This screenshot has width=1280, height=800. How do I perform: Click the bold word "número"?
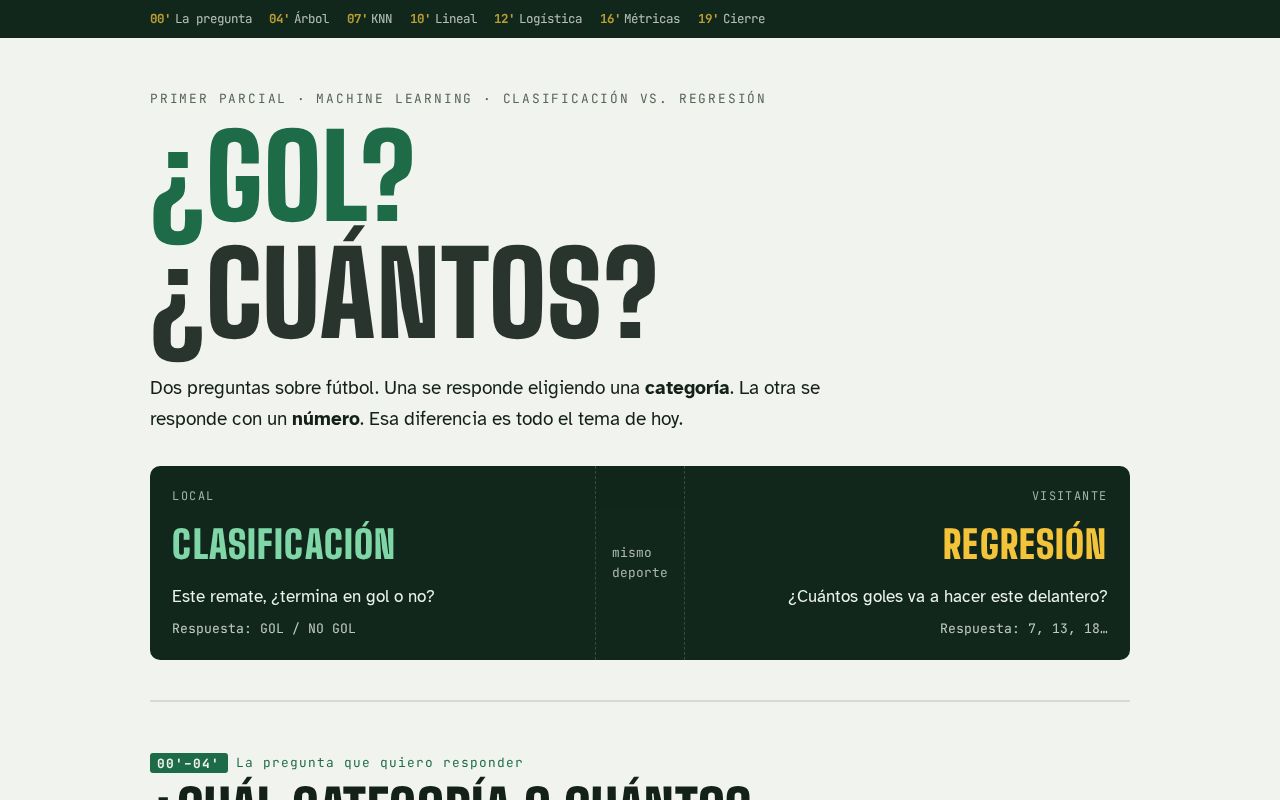(x=326, y=419)
